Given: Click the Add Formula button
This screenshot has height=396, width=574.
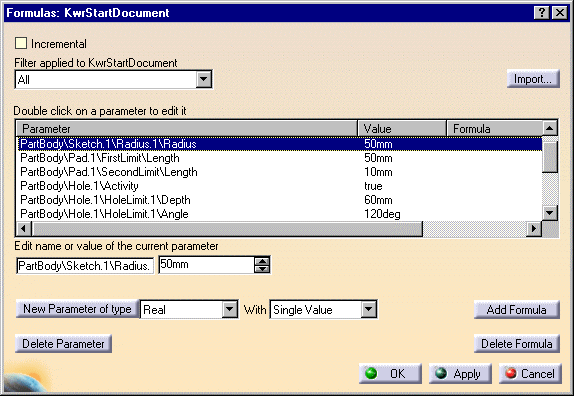Looking at the screenshot, I should click(517, 310).
